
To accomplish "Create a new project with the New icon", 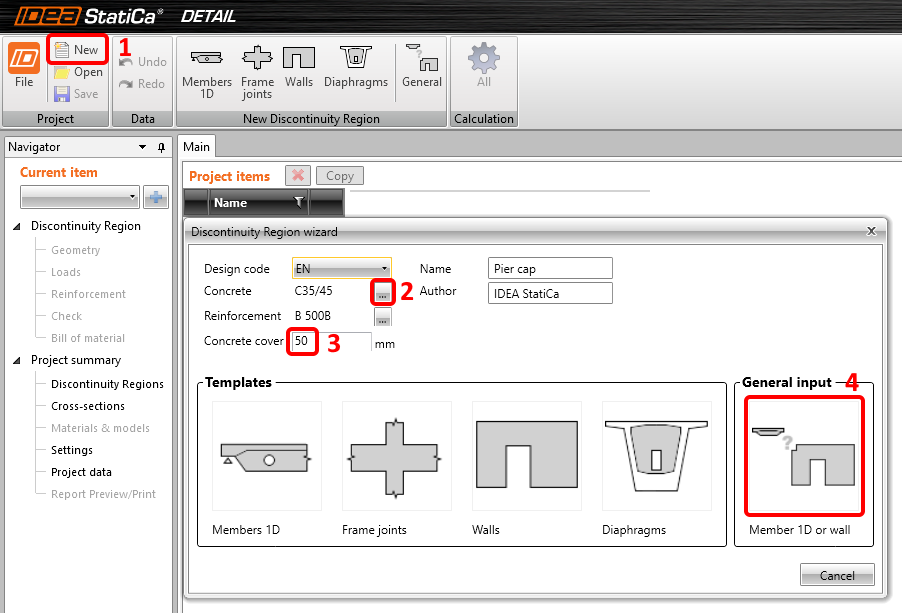I will (x=77, y=48).
